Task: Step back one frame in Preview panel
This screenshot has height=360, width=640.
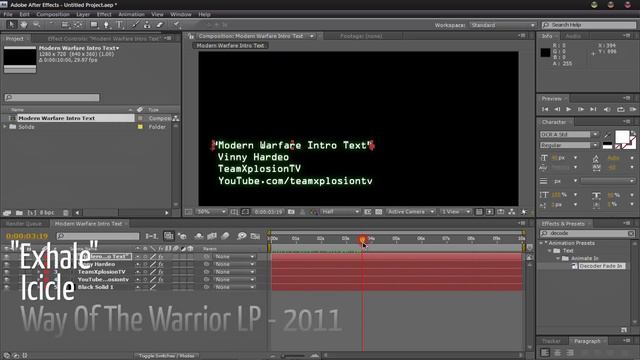Action: [557, 109]
